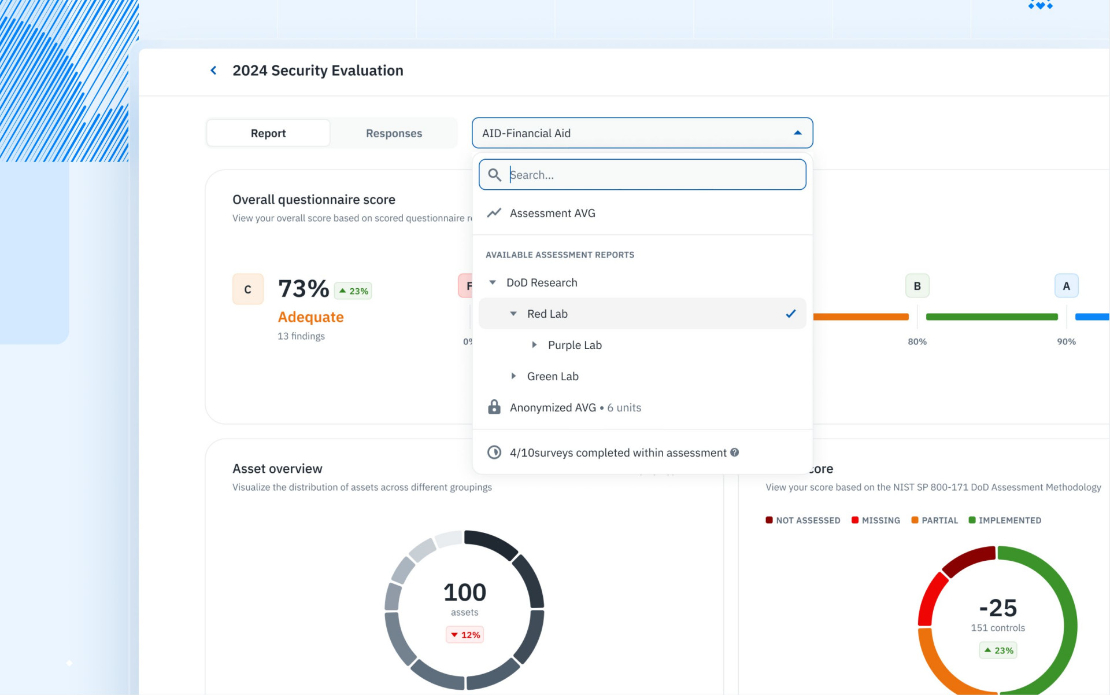Click the green score bar segment
This screenshot has width=1110, height=695.
point(992,317)
